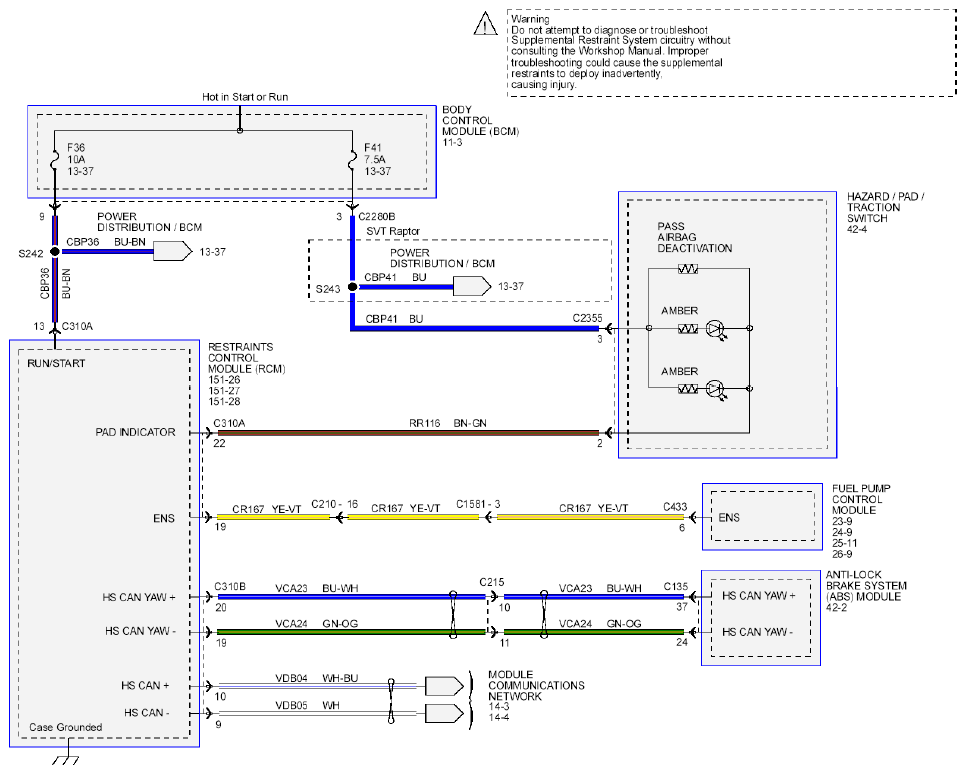Click connector label C310A above RUN/START
Image resolution: width=966 pixels, height=774 pixels.
pyautogui.click(x=77, y=326)
